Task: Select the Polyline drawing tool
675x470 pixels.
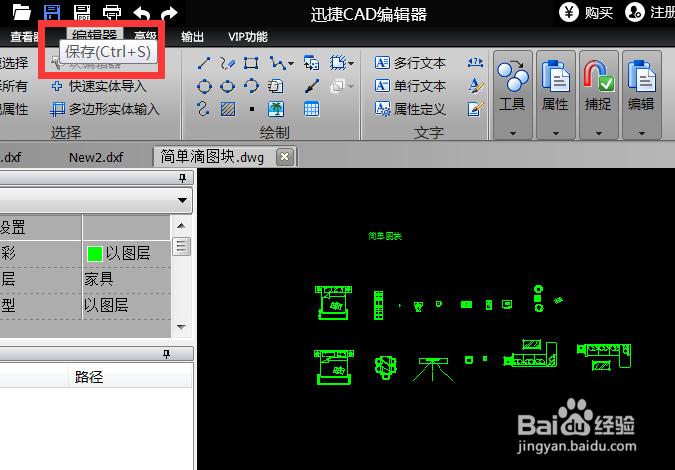Action: [278, 63]
